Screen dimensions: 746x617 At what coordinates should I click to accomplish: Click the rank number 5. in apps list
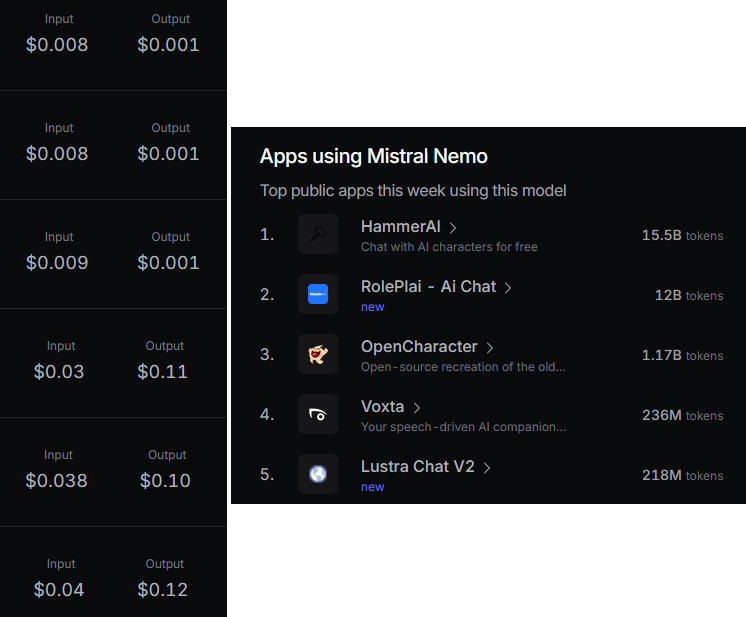click(267, 474)
